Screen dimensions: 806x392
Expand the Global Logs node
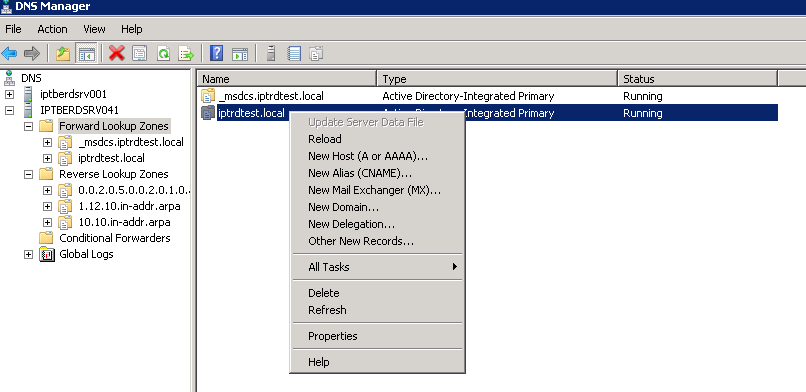pyautogui.click(x=28, y=254)
